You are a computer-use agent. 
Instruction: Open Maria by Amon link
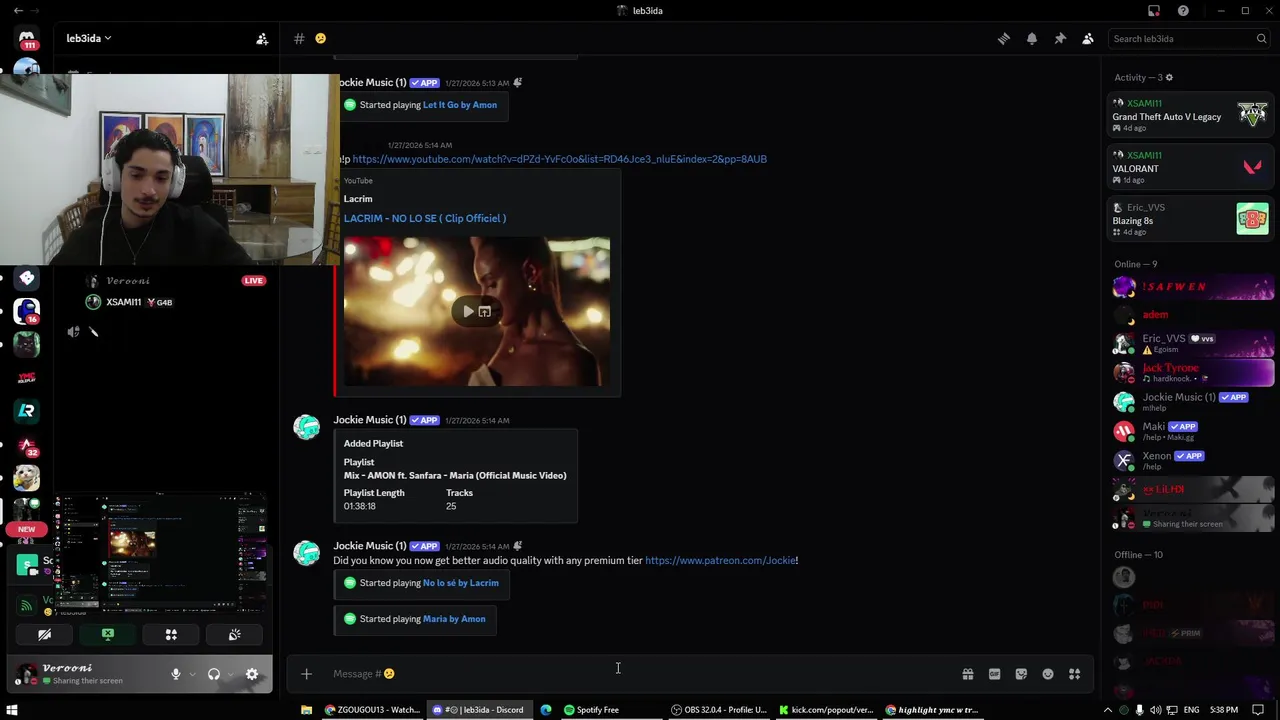click(x=454, y=619)
